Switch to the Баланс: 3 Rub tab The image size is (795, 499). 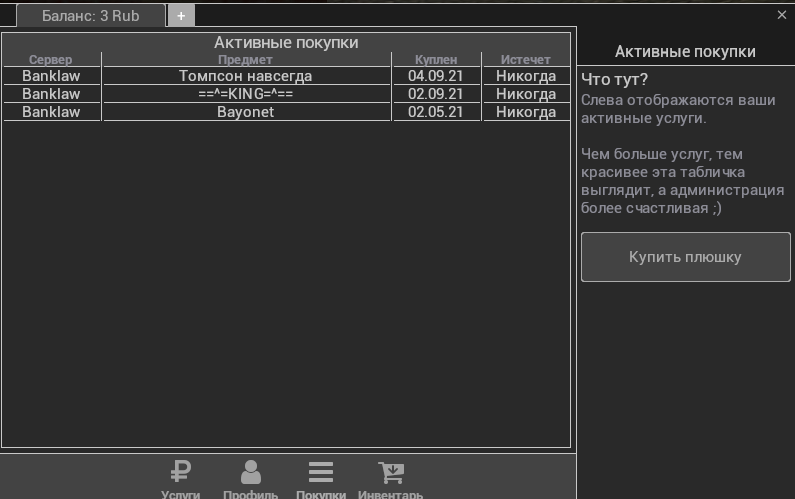point(90,16)
